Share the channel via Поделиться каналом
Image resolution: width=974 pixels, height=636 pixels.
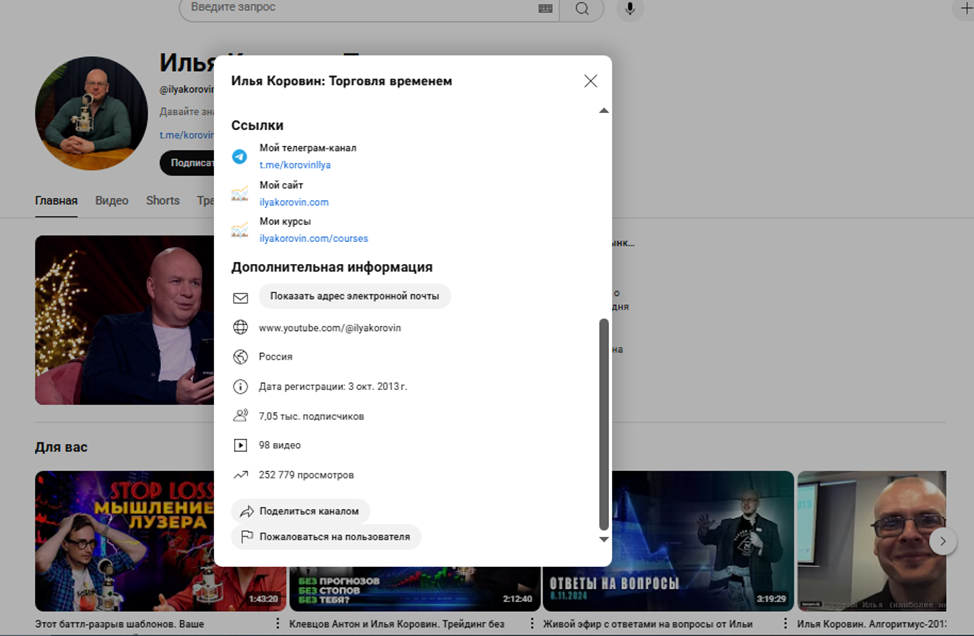pyautogui.click(x=301, y=511)
